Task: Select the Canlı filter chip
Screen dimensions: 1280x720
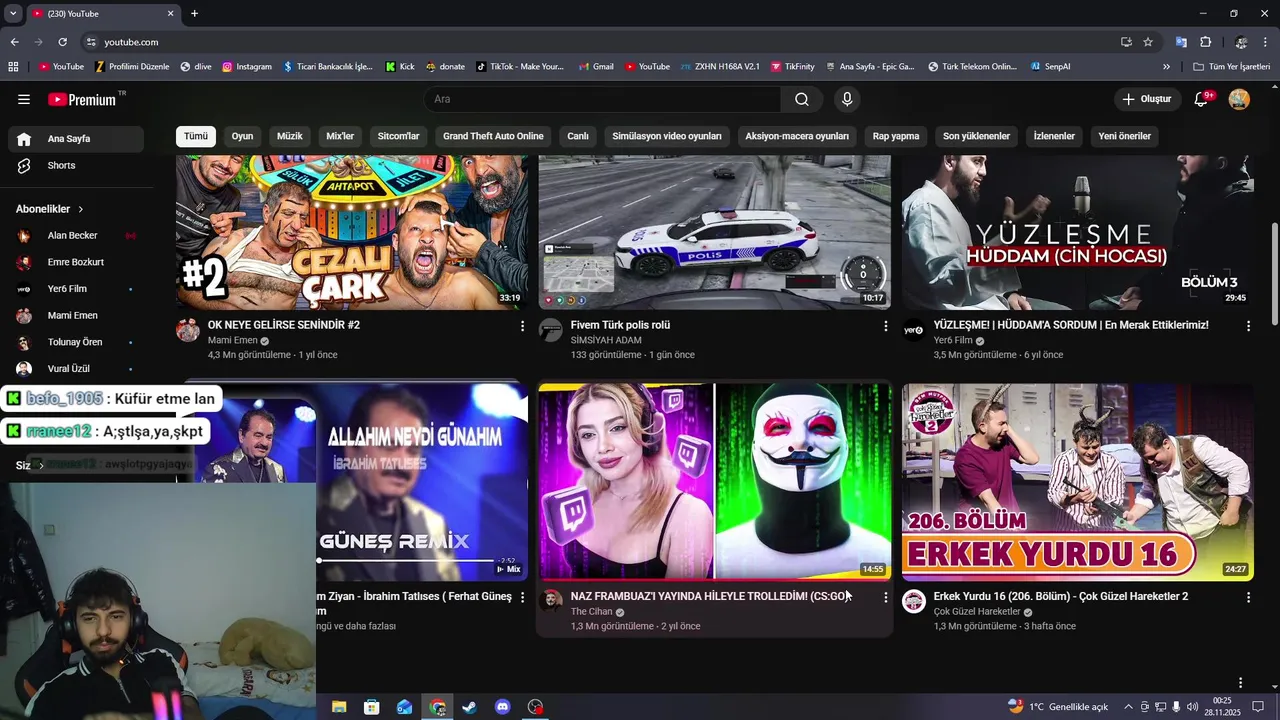Action: [578, 136]
